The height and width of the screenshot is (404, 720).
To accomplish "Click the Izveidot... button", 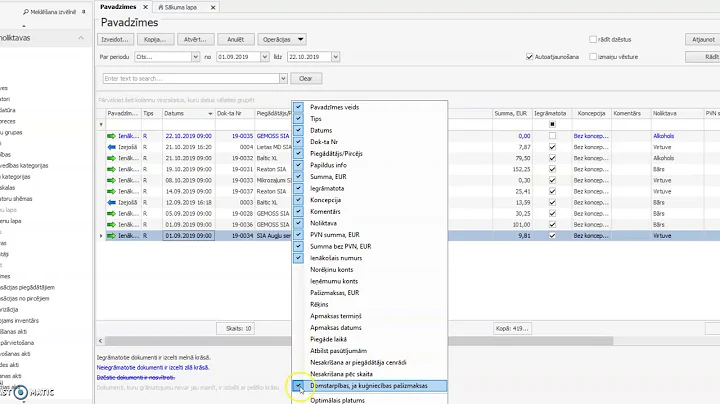I will click(x=115, y=39).
